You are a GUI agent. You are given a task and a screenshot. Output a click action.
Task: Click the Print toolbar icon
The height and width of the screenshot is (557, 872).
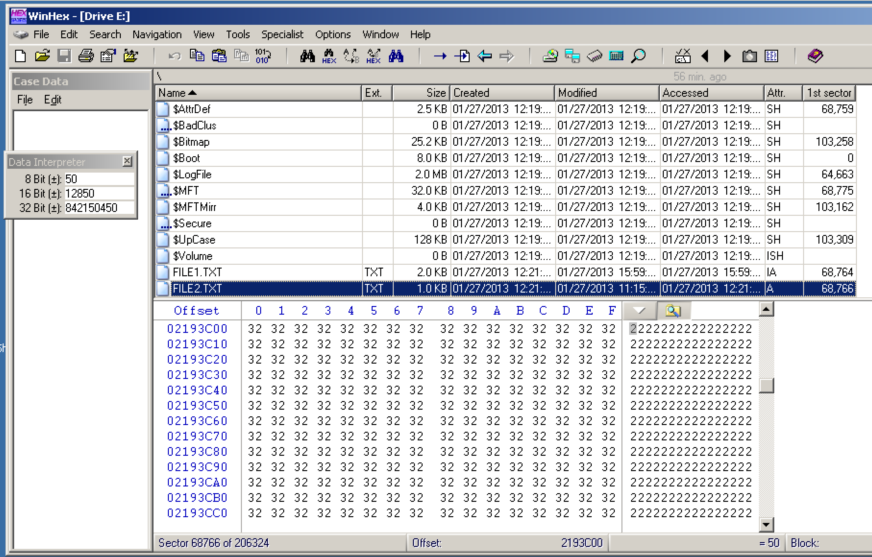pos(86,56)
